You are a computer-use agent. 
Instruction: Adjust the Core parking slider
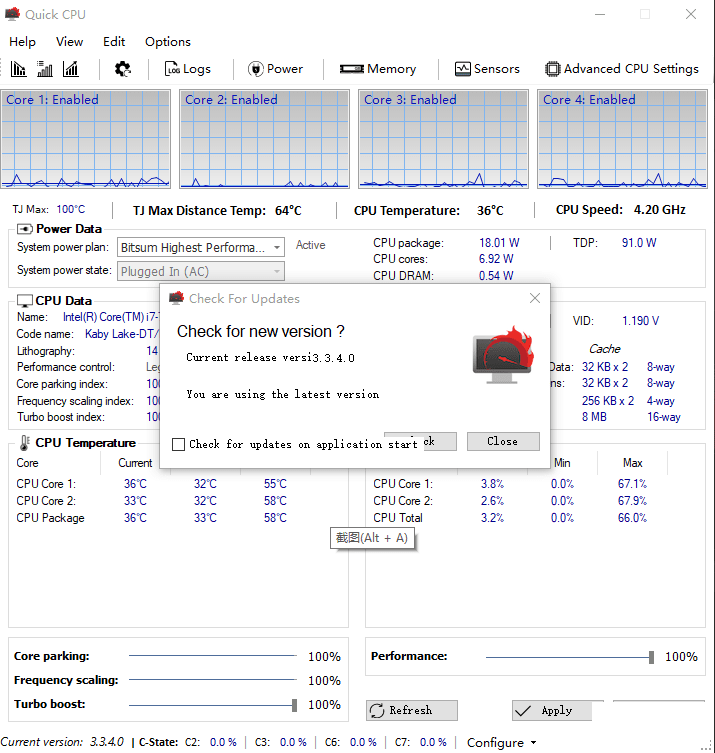(x=213, y=656)
